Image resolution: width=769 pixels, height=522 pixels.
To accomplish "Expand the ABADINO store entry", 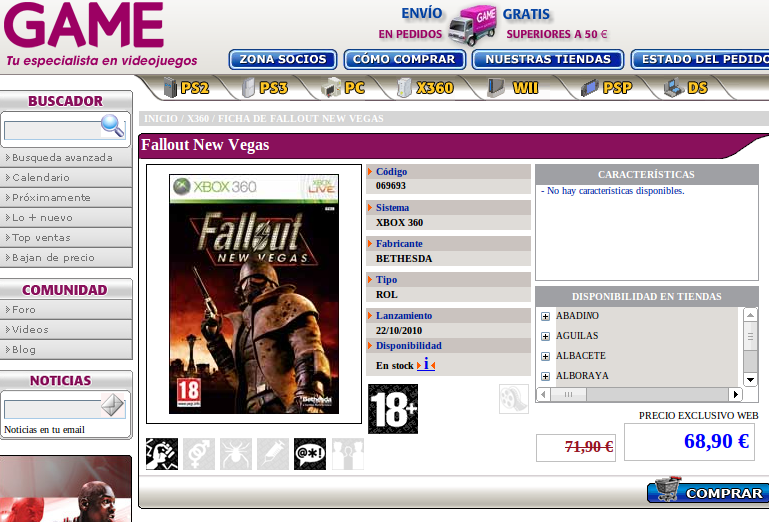I will pos(545,316).
